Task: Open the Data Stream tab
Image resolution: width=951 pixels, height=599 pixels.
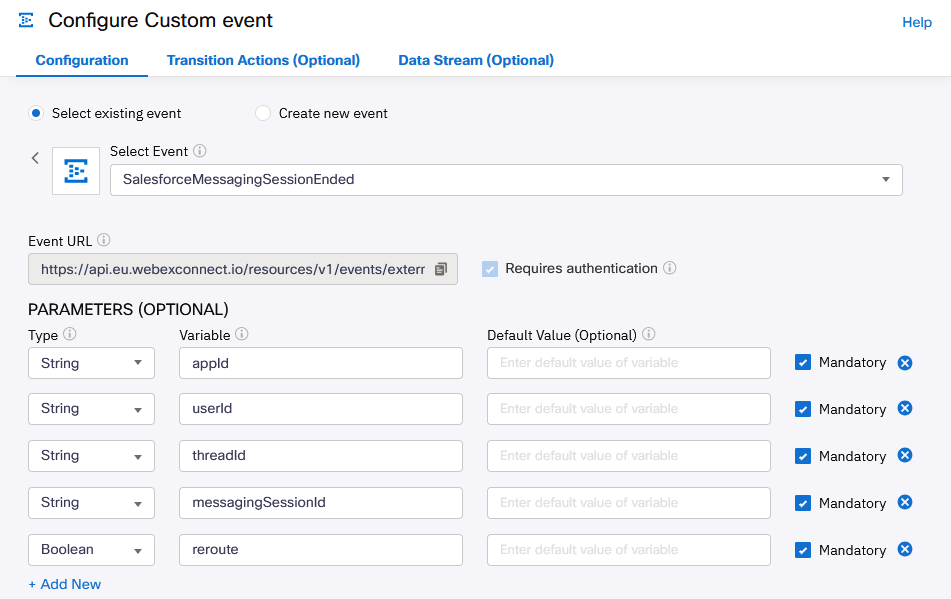Action: pyautogui.click(x=475, y=60)
